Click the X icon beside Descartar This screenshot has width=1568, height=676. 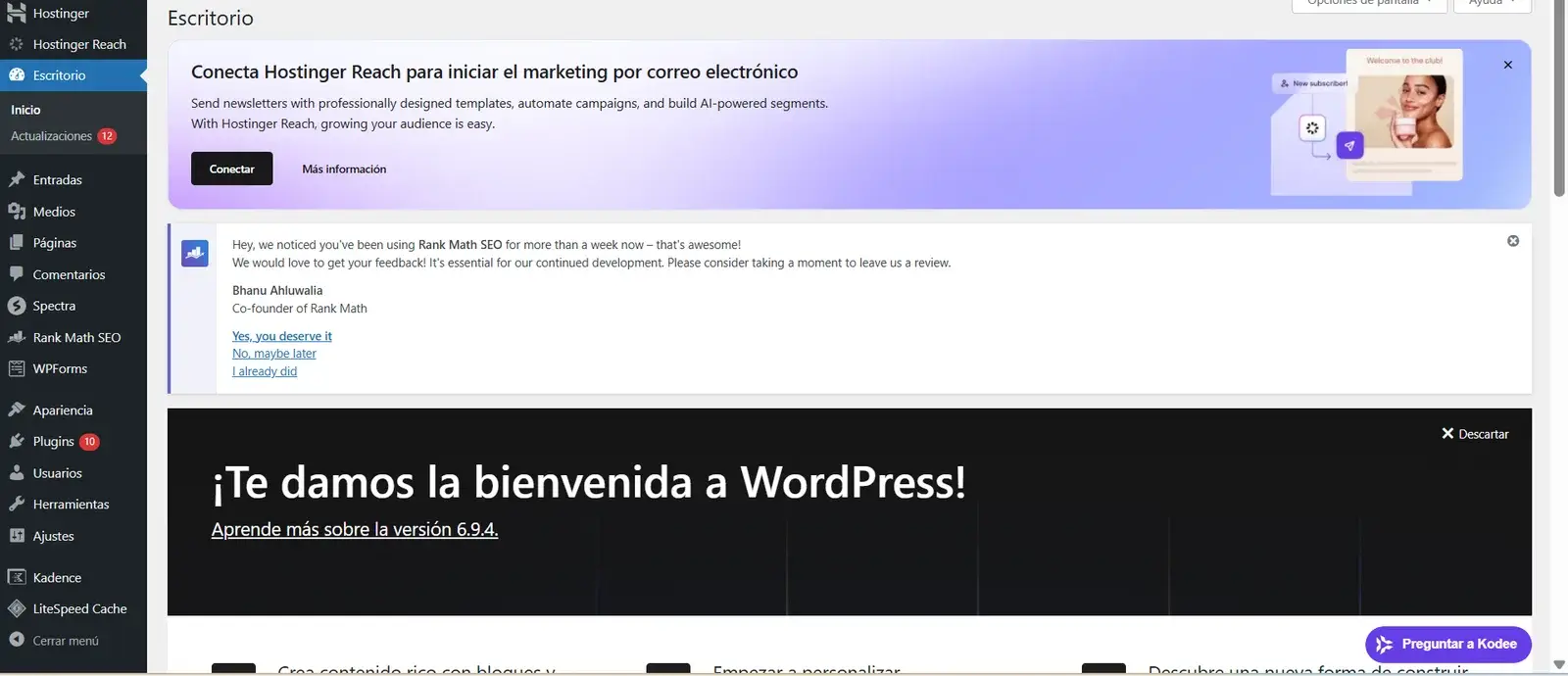pyautogui.click(x=1447, y=433)
